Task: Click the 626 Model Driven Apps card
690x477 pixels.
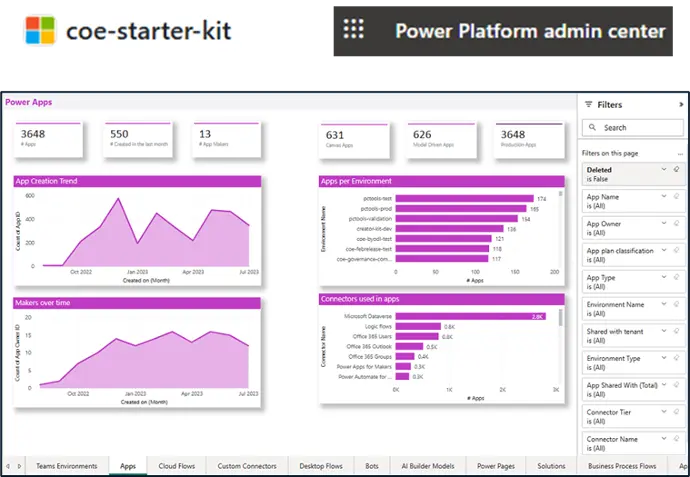Action: [442, 140]
